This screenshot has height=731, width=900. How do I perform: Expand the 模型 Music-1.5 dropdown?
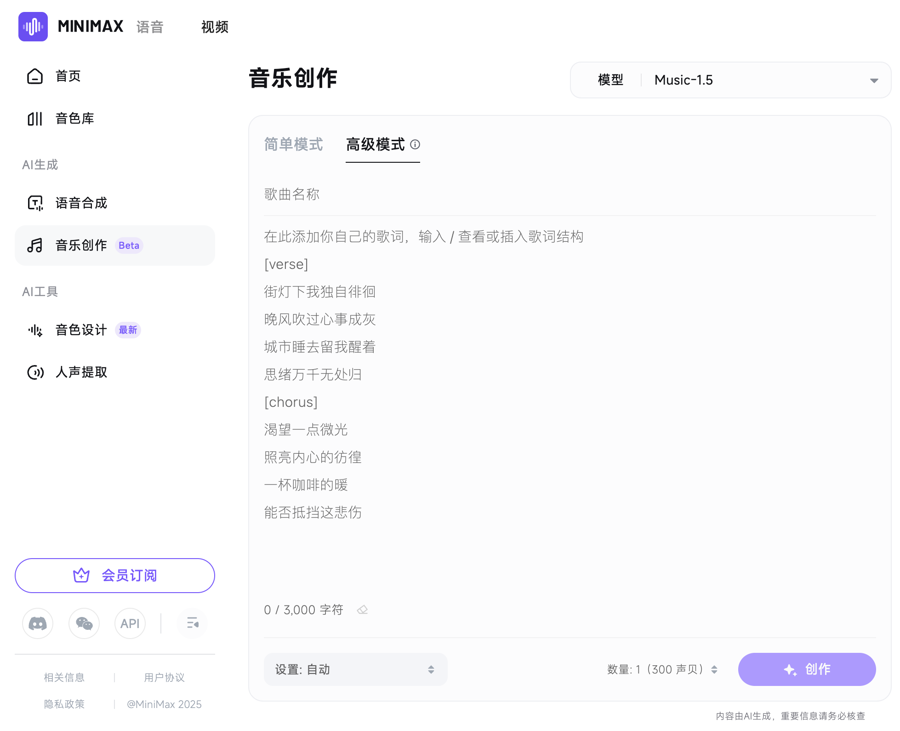730,80
